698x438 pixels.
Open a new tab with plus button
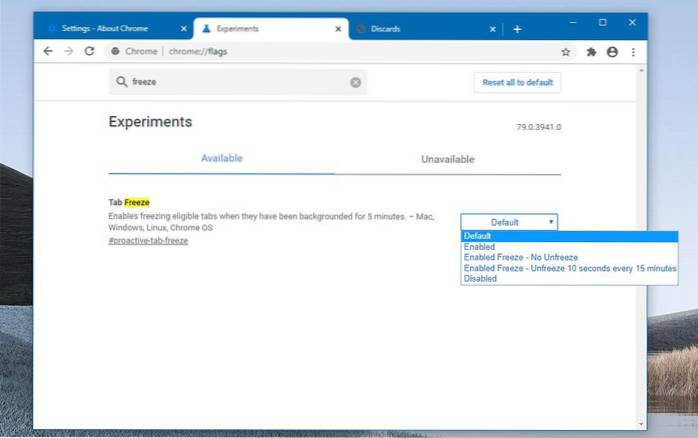click(517, 29)
